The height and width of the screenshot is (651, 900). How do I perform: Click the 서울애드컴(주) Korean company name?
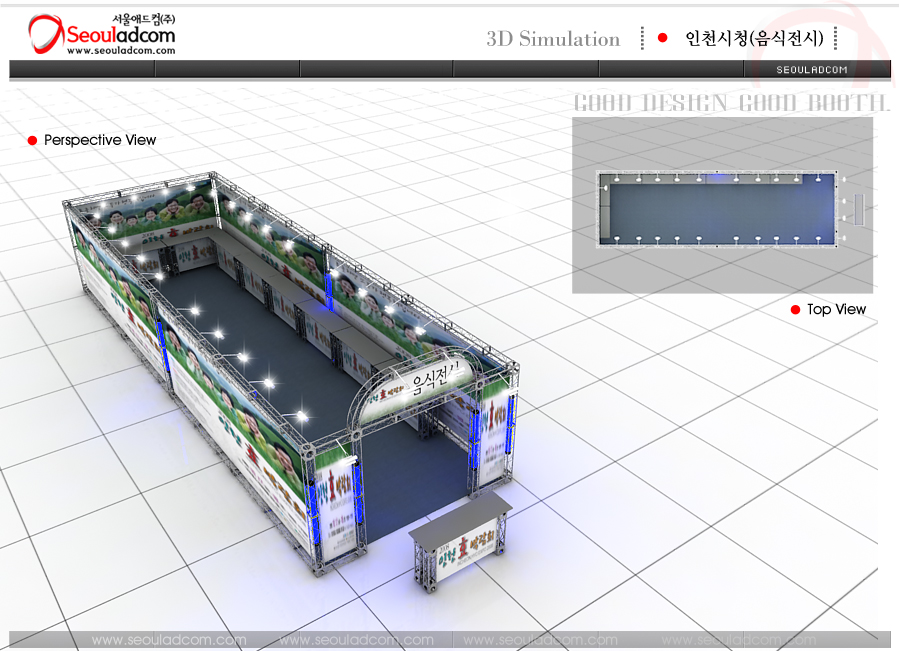click(x=143, y=19)
